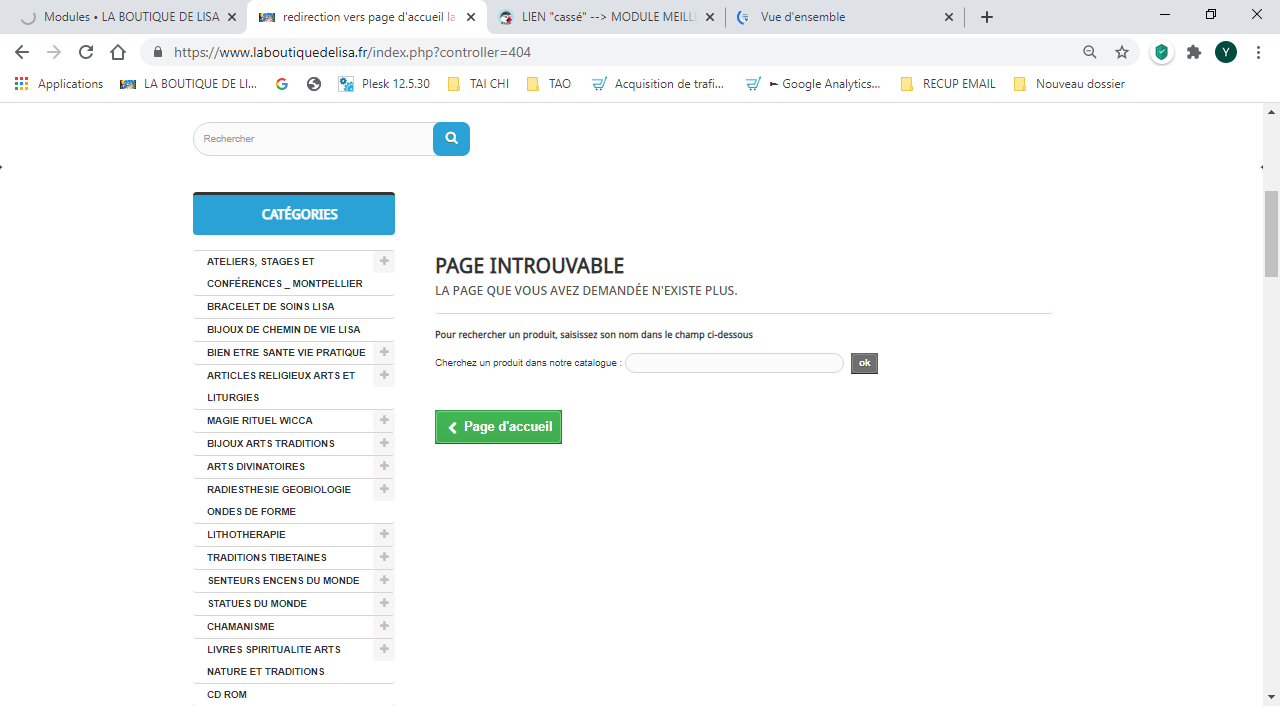Close the Modules LA BOUTIQUE DE LISA tab

(232, 17)
